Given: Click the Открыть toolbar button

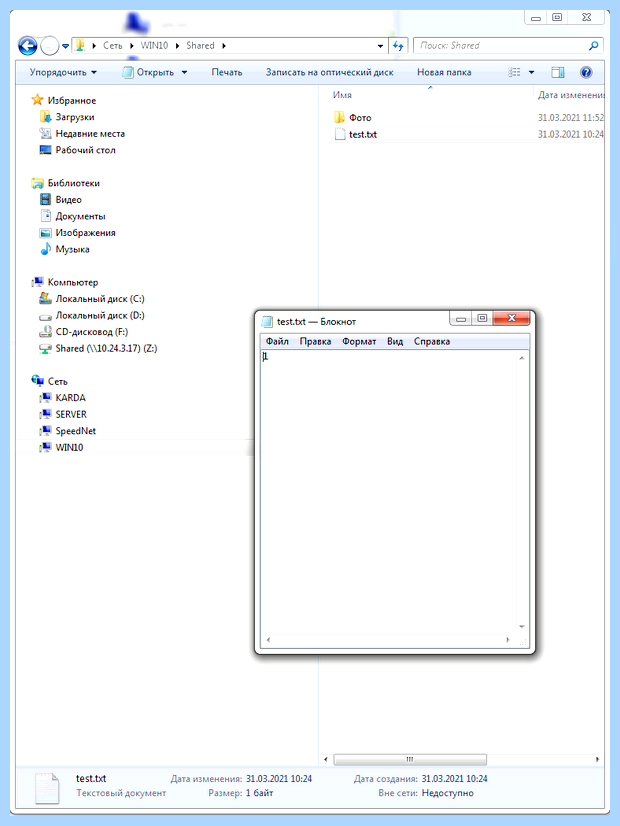Looking at the screenshot, I should (149, 72).
